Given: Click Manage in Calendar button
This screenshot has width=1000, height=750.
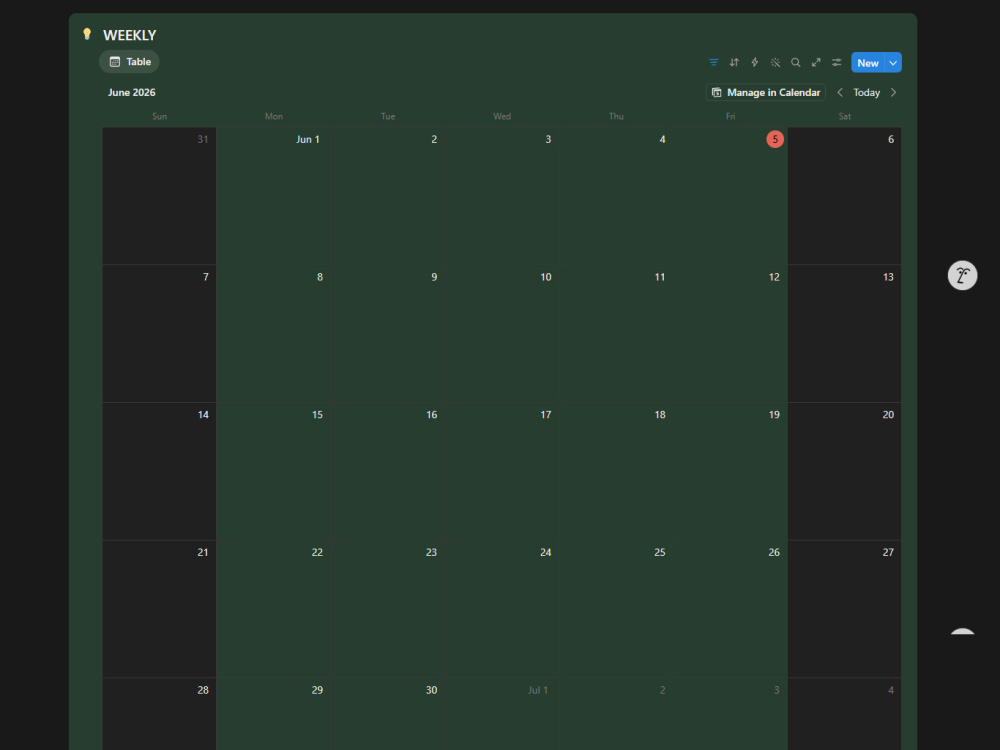Looking at the screenshot, I should [x=765, y=92].
